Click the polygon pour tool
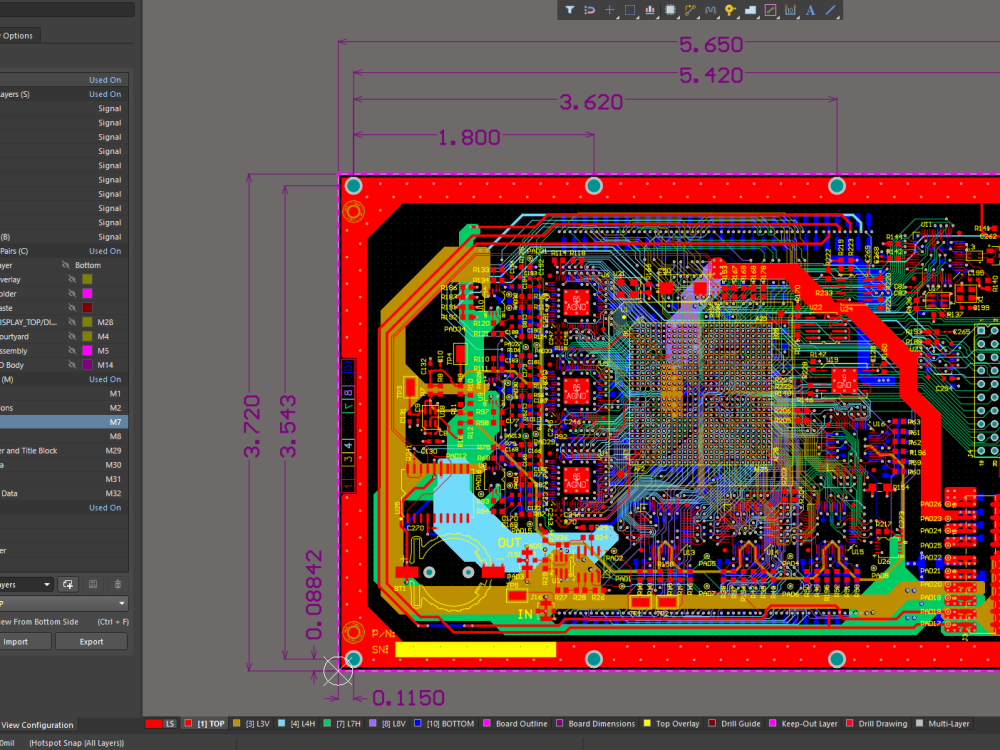The width and height of the screenshot is (1000, 750). point(750,10)
